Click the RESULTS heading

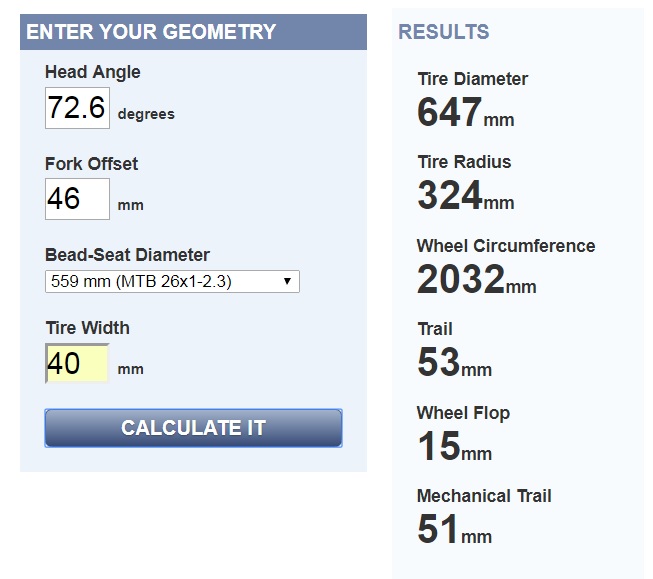click(x=444, y=32)
